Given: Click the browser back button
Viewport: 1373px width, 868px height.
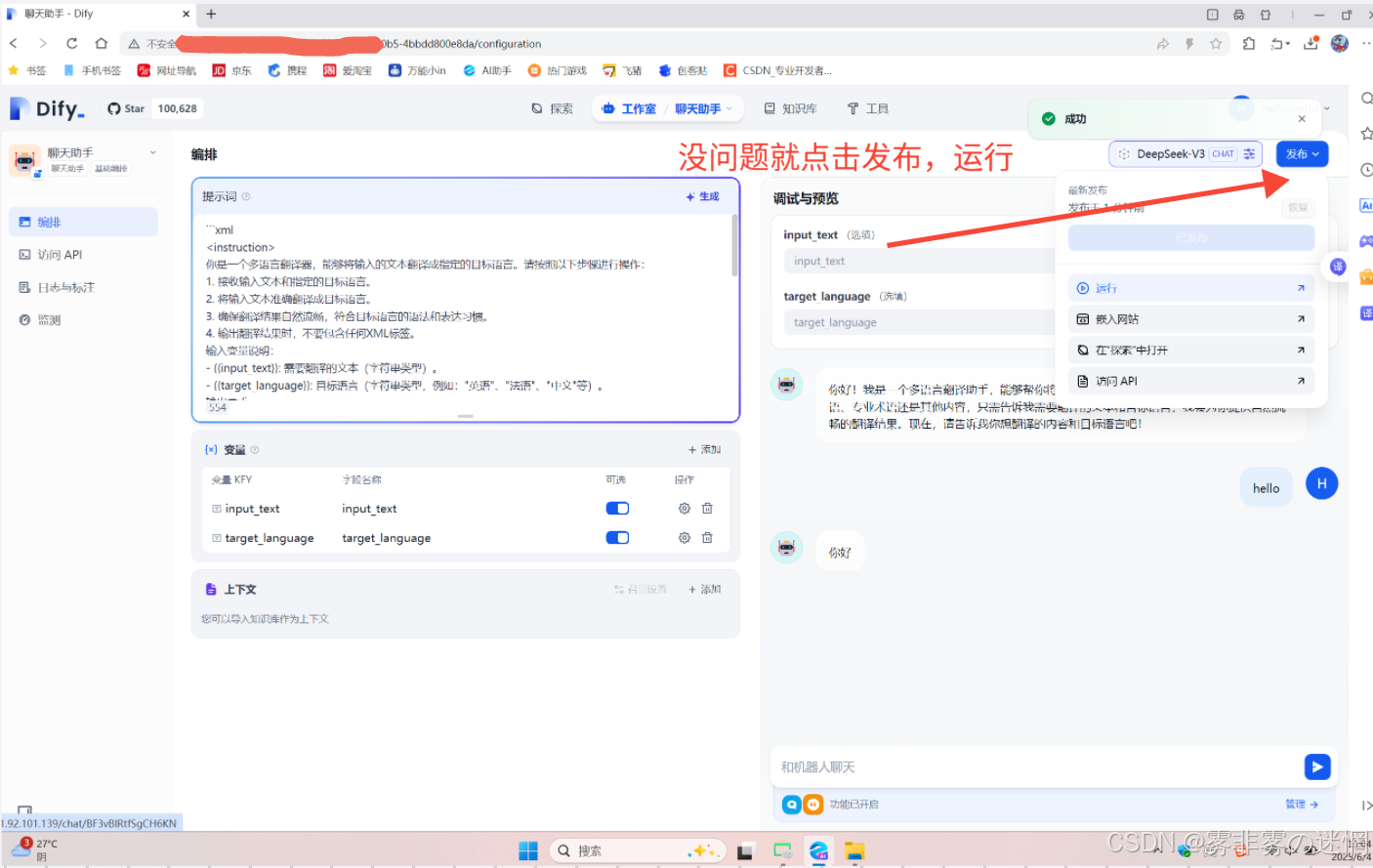Looking at the screenshot, I should click(x=14, y=43).
